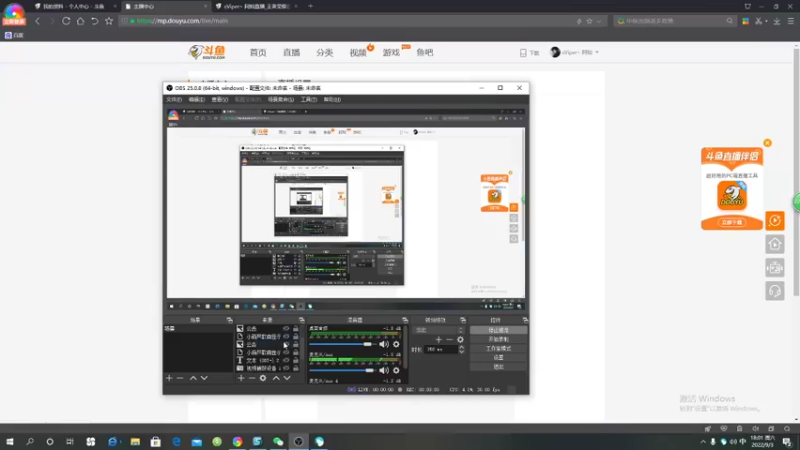Move source up with the arrow in Sources panel
Screen dimensions: 800x450
276,378
